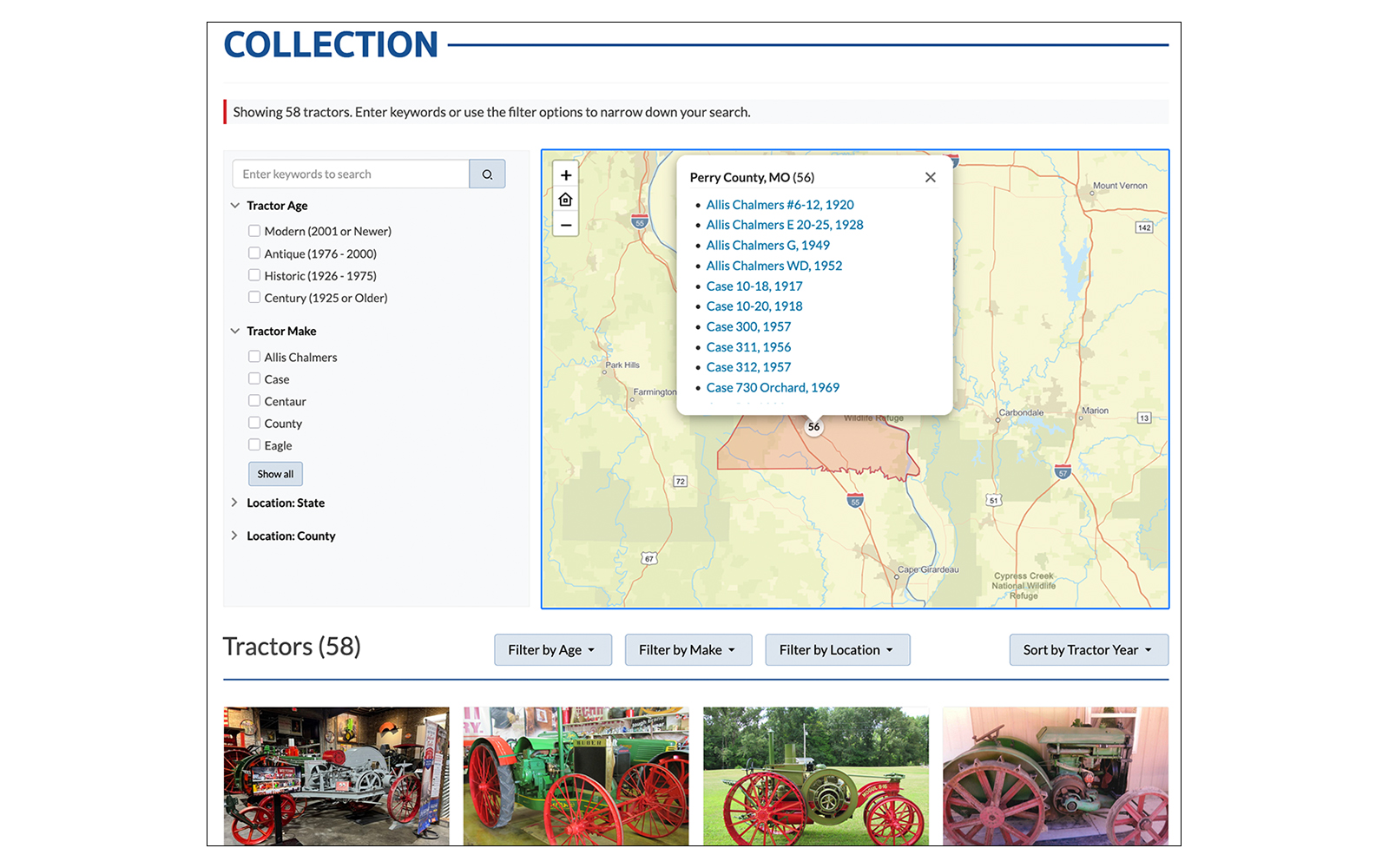This screenshot has height=868, width=1389.
Task: Select the Eagle make checkbox
Action: click(254, 445)
